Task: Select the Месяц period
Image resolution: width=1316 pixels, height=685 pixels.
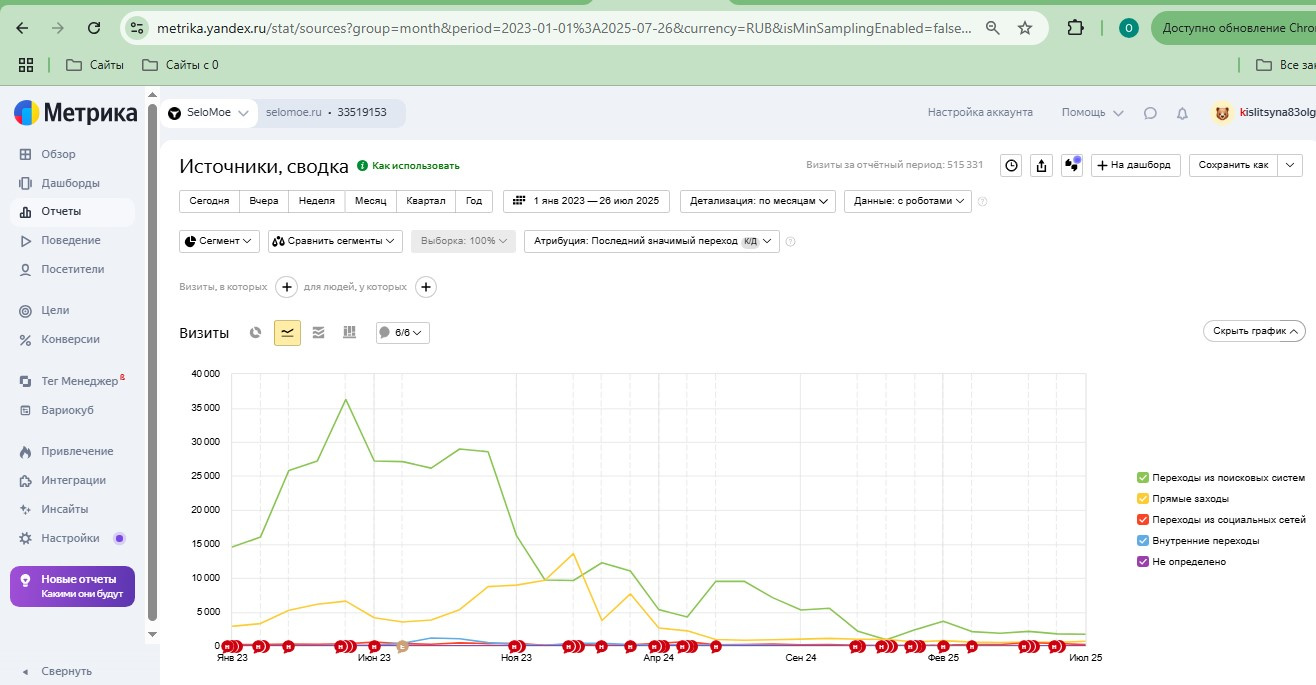Action: click(x=371, y=201)
